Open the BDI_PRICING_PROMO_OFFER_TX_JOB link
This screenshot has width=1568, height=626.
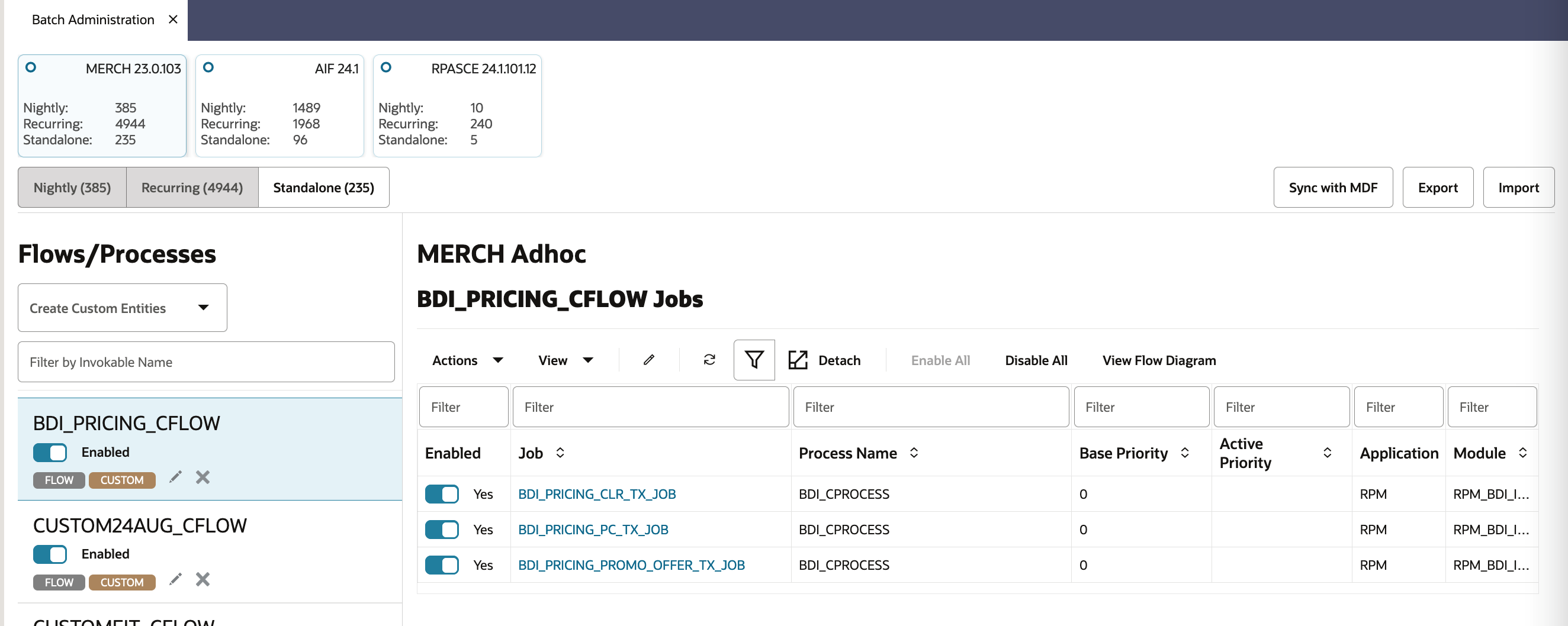click(x=631, y=565)
